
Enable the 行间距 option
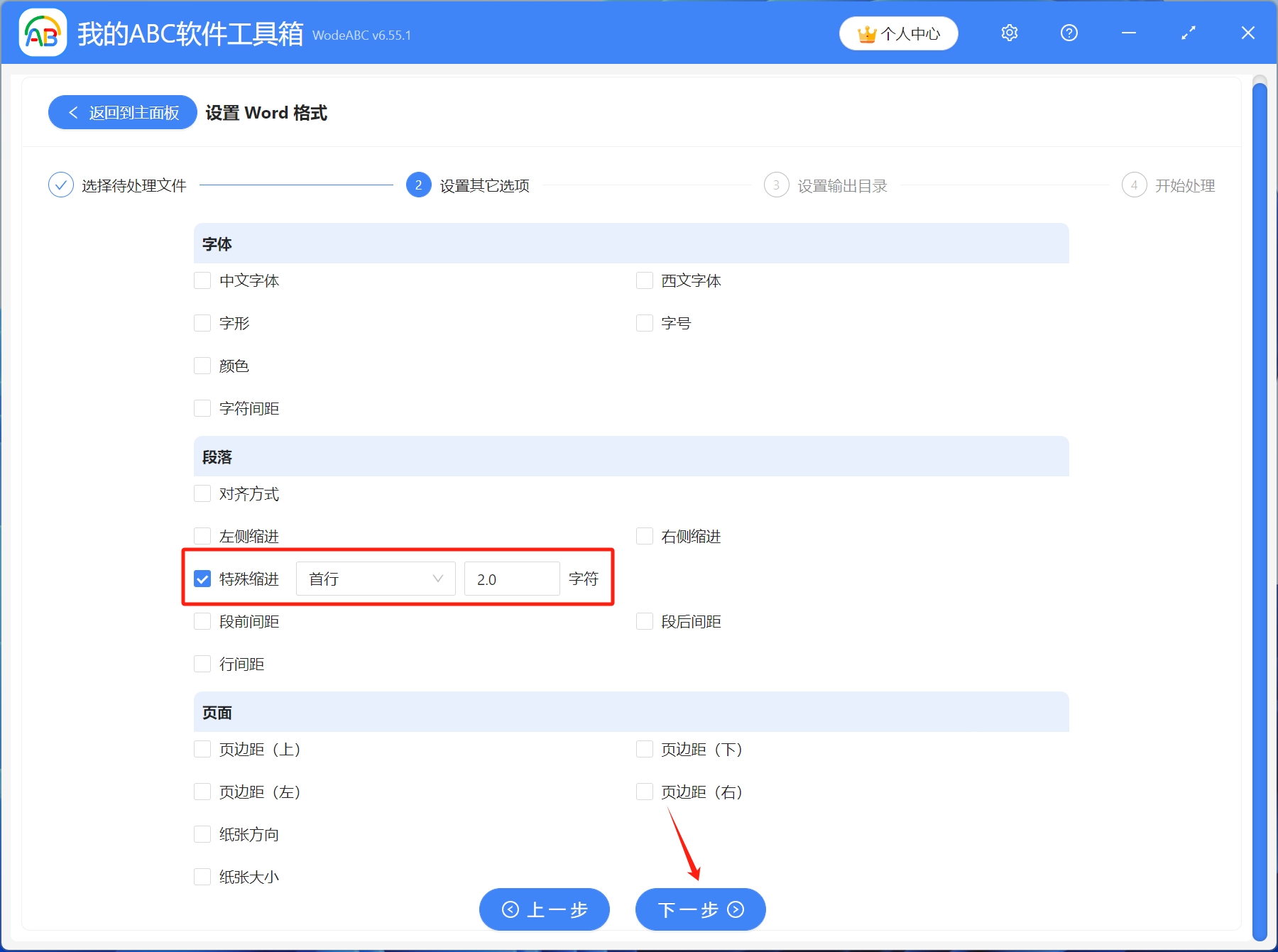[202, 664]
